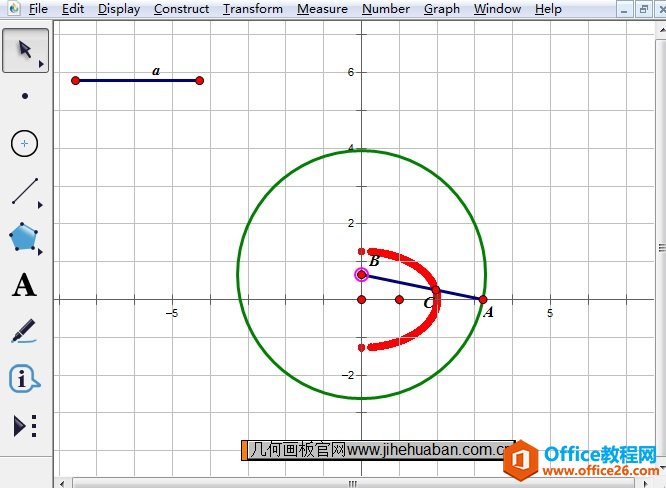This screenshot has width=666, height=488.
Task: Select the lower endpoint of the red locus
Action: (361, 348)
